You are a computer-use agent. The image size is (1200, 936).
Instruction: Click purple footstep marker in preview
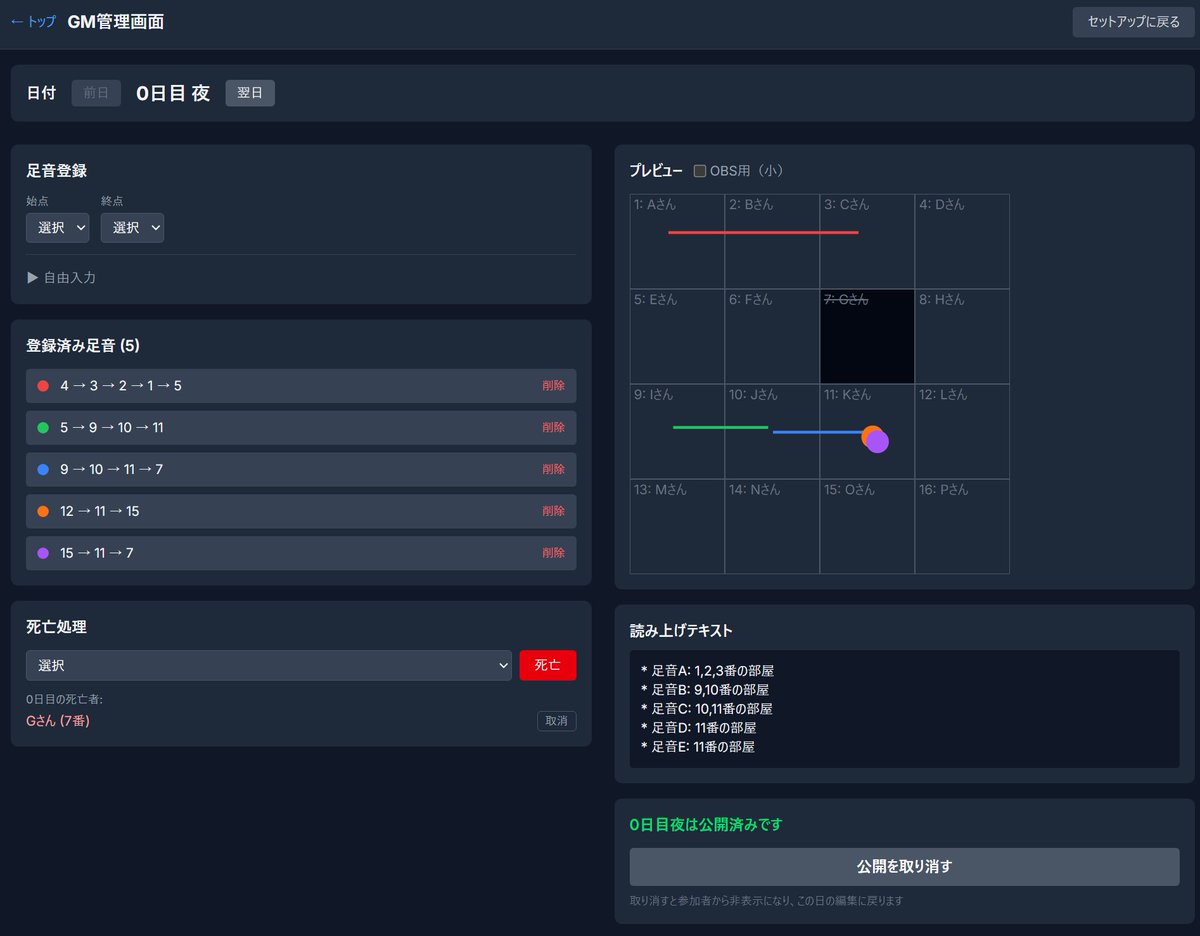pyautogui.click(x=878, y=442)
